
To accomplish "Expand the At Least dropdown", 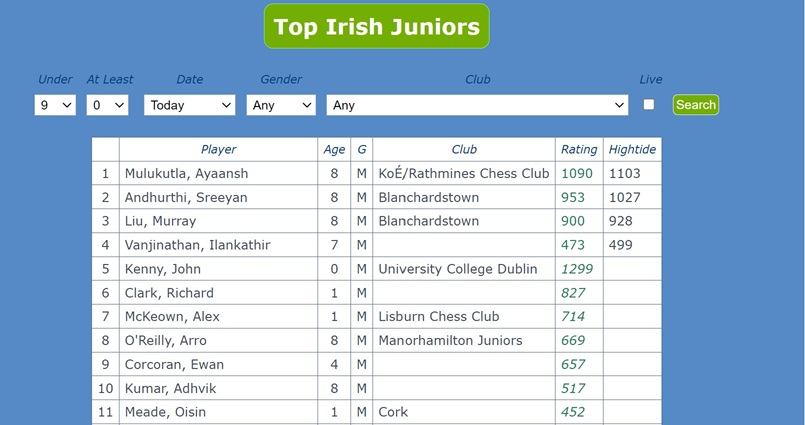I will (x=107, y=105).
